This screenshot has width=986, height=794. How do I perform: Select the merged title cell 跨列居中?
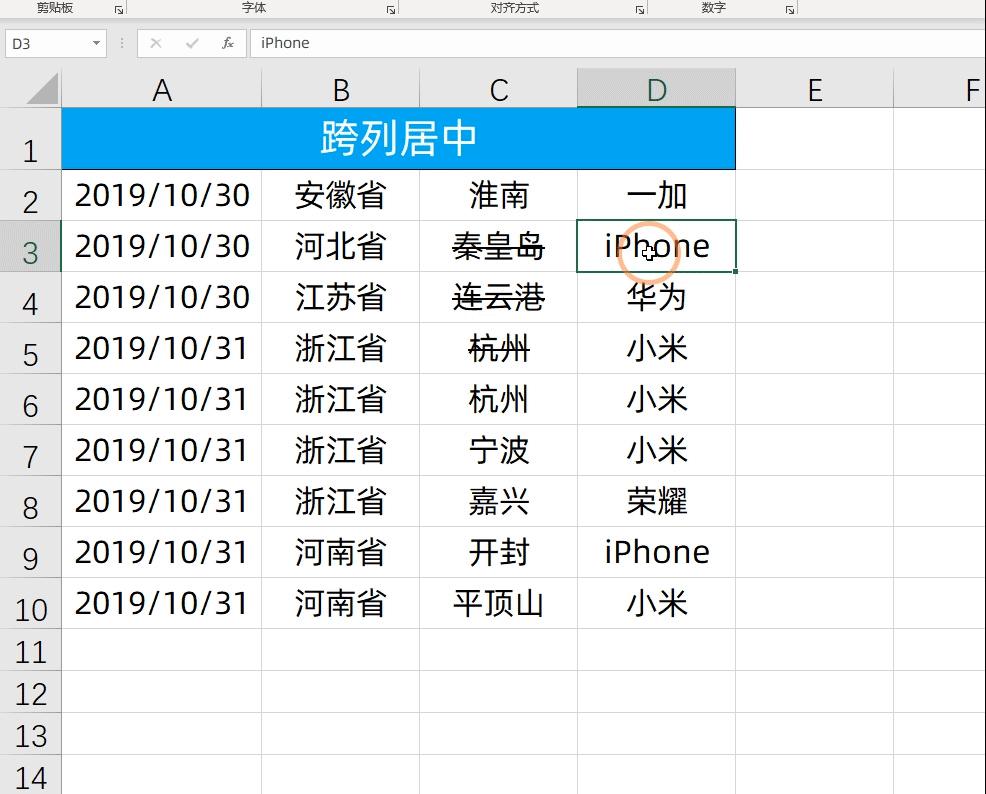[x=399, y=139]
